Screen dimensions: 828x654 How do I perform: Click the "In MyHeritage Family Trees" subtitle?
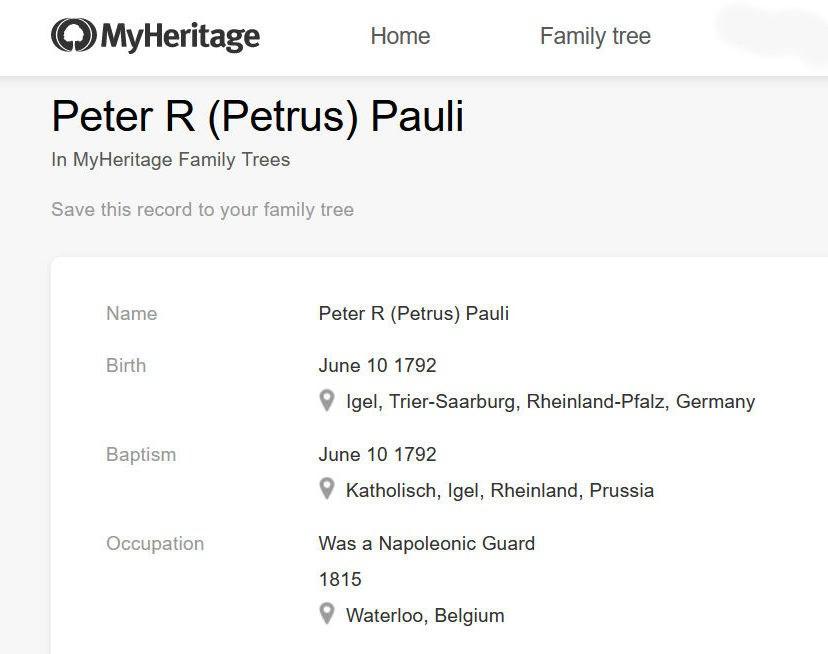(170, 160)
